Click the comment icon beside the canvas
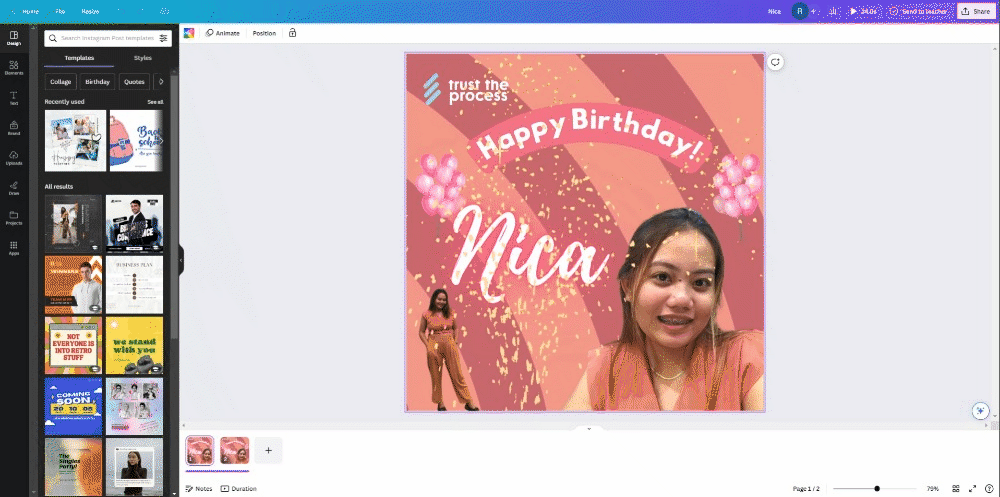Screen dimensions: 1000x497 click(x=775, y=62)
